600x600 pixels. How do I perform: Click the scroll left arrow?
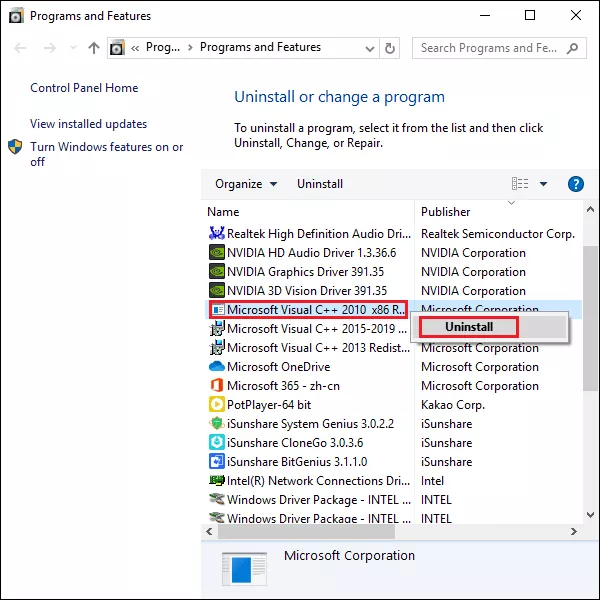click(x=209, y=532)
